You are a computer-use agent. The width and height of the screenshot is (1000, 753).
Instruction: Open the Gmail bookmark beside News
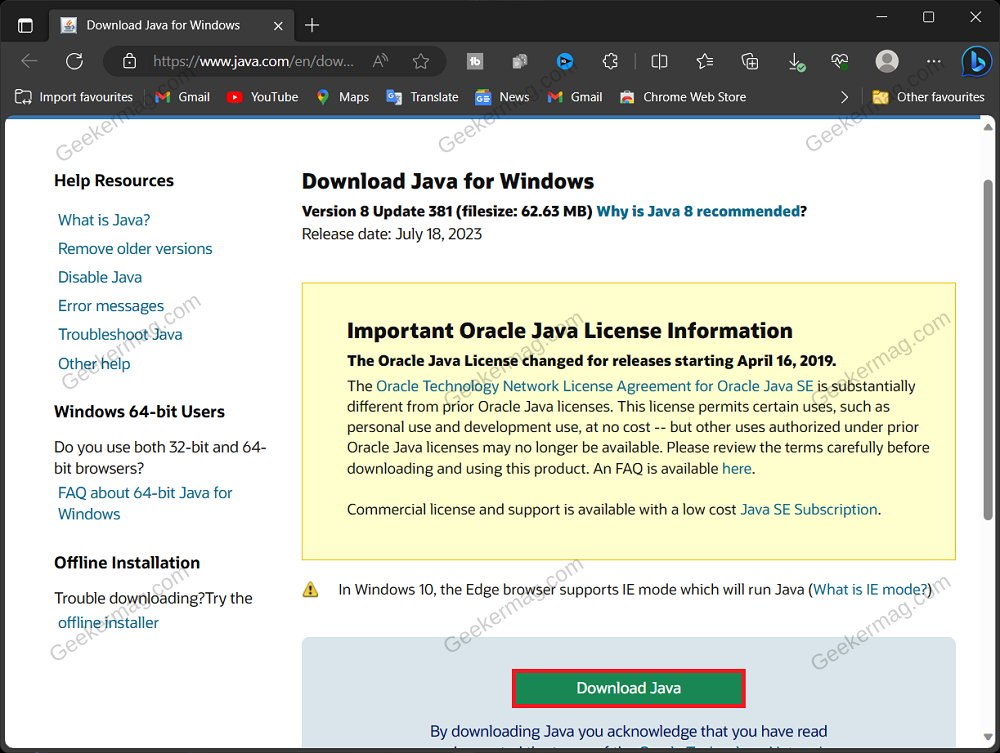[575, 97]
